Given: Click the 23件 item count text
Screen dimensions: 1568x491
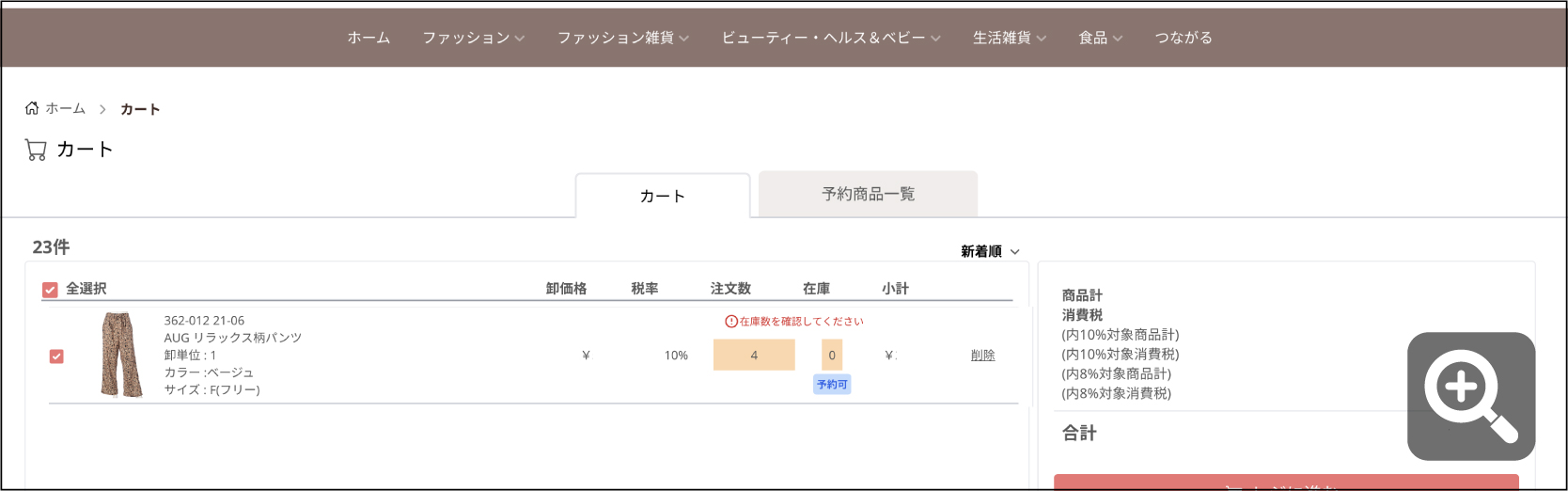Looking at the screenshot, I should pos(51,246).
